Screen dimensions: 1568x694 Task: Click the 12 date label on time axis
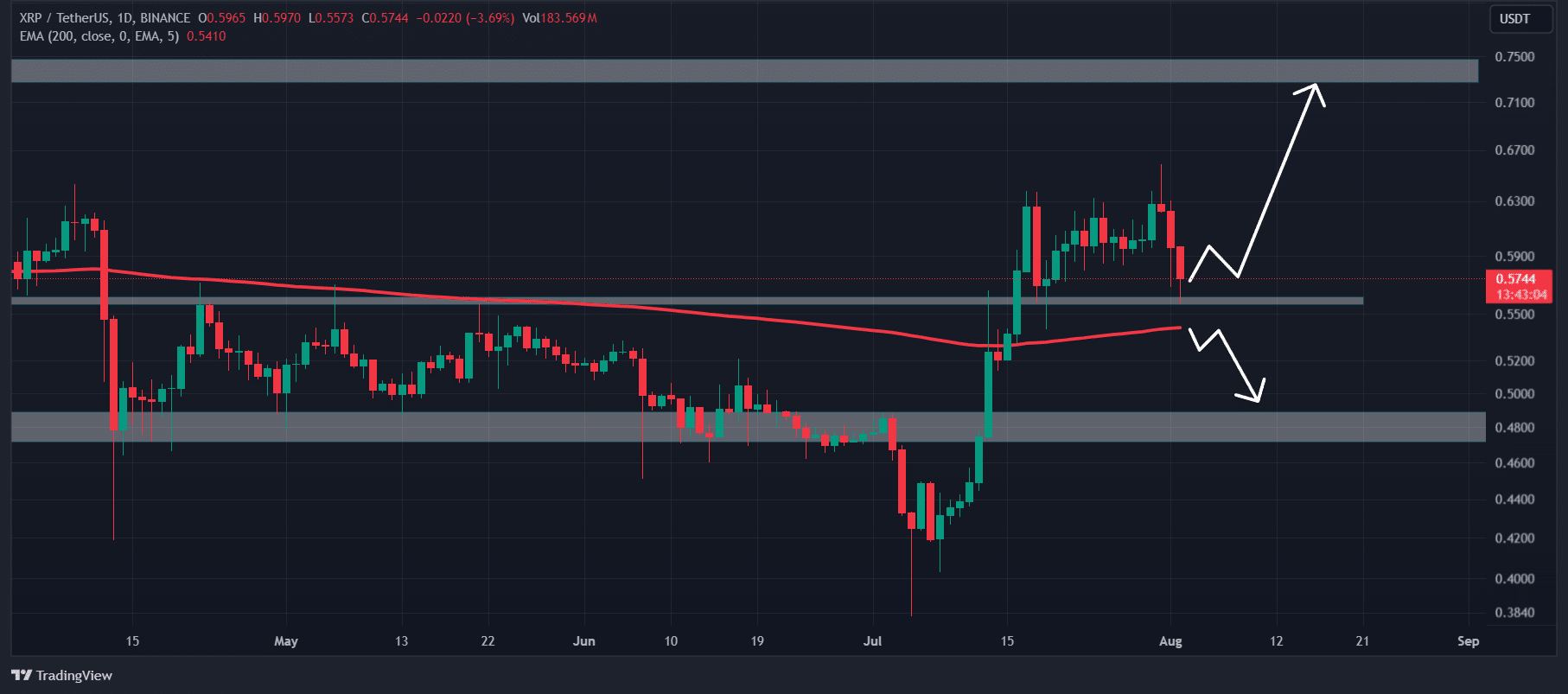pos(1276,641)
